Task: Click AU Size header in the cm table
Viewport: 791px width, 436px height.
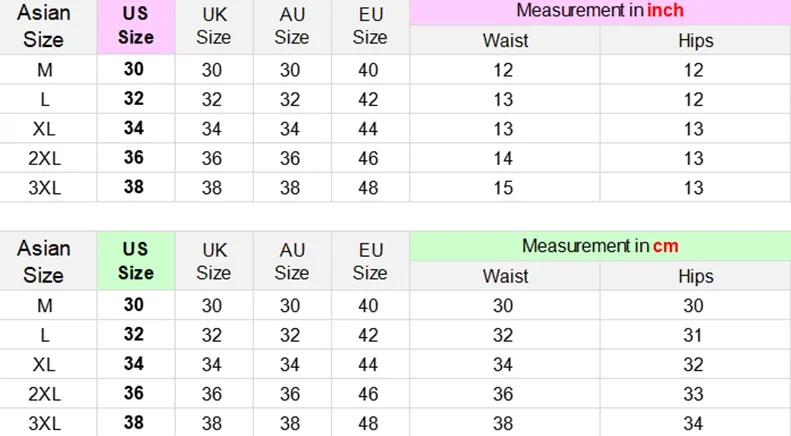Action: [x=292, y=261]
